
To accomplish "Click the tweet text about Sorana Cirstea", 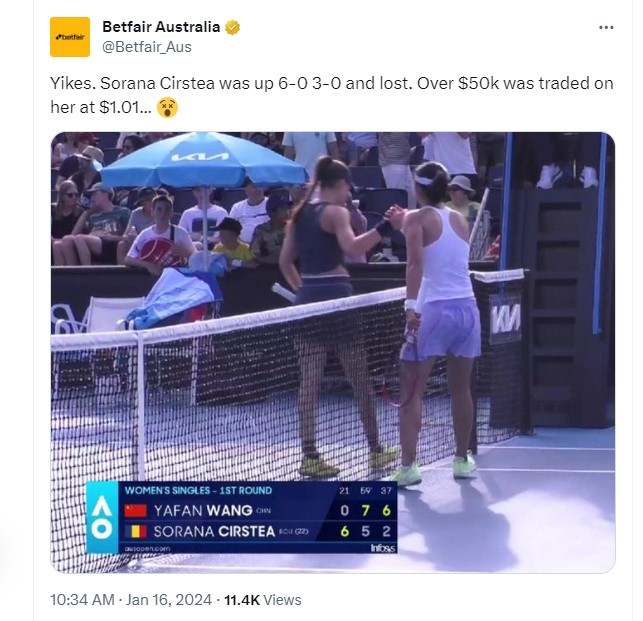I will (x=331, y=95).
